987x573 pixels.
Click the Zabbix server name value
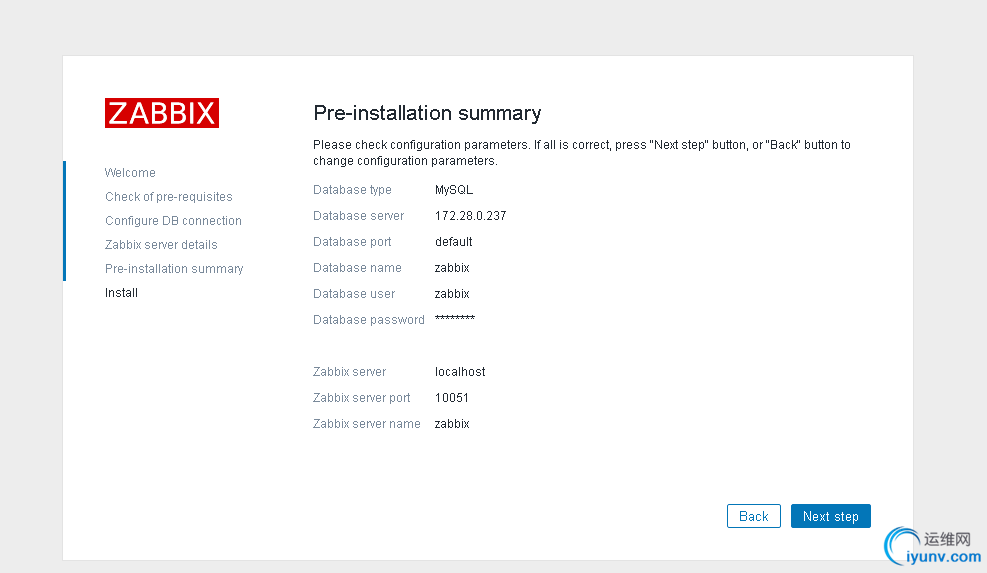452,424
